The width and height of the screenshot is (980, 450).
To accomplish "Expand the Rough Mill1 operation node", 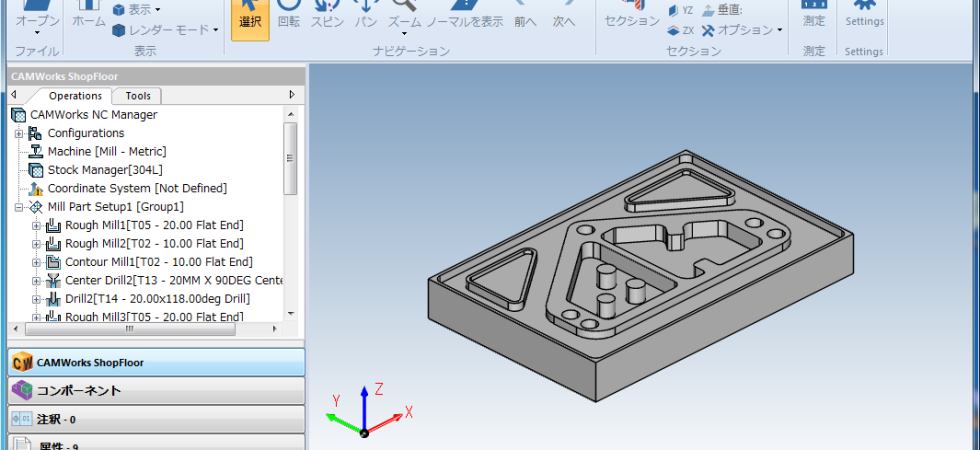I will click(x=36, y=226).
